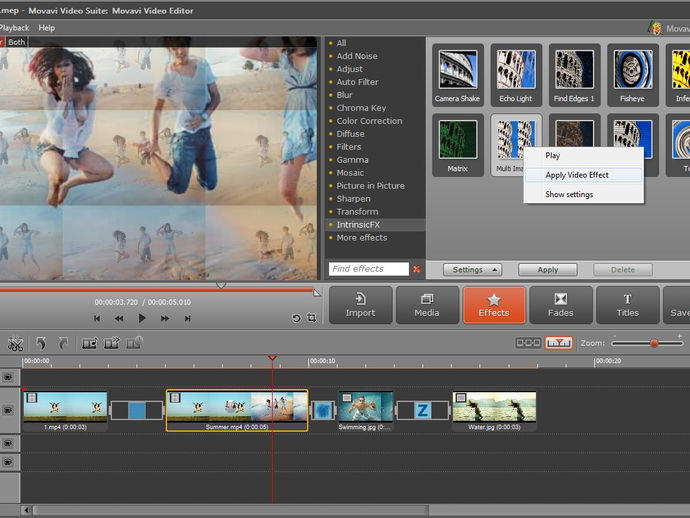Show All effects category

coord(341,43)
